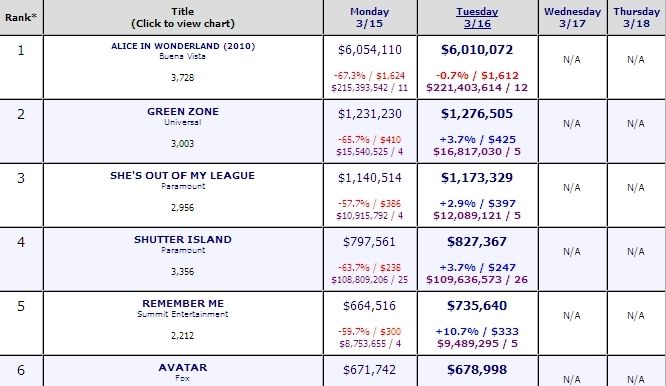Click Remember Me Tuesday gross $735,640

[x=477, y=306]
